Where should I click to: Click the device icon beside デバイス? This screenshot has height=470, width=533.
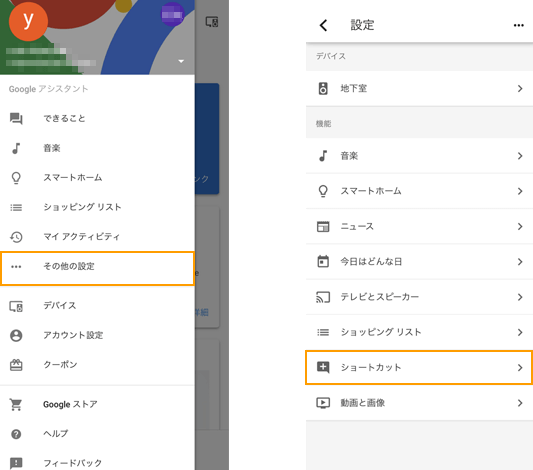pyautogui.click(x=16, y=306)
